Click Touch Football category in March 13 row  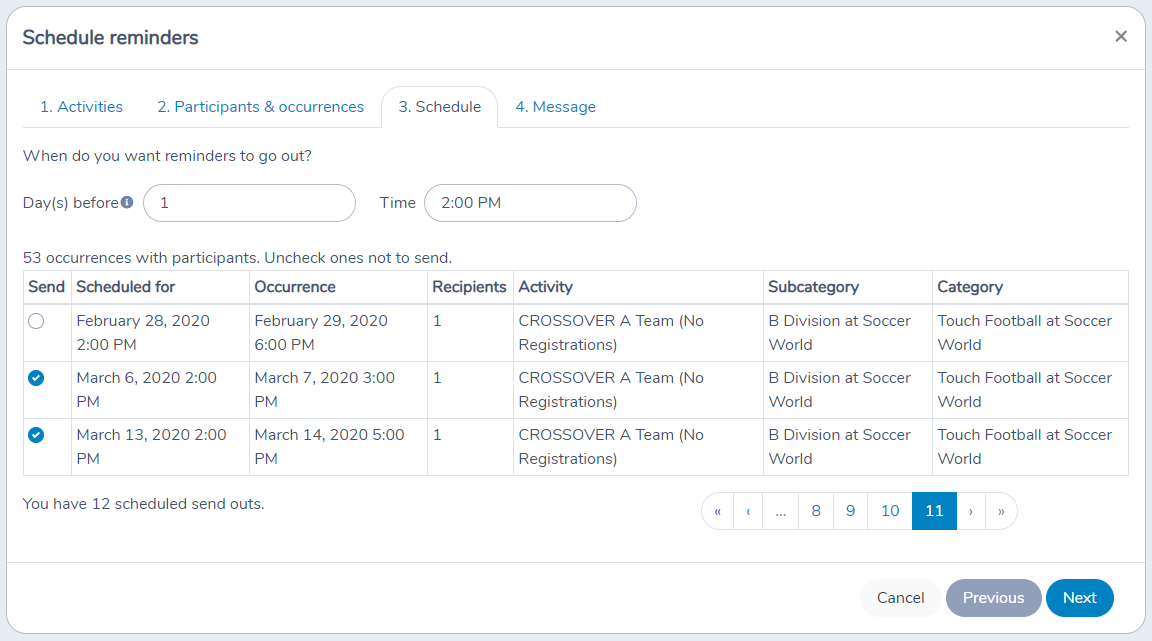click(1030, 447)
